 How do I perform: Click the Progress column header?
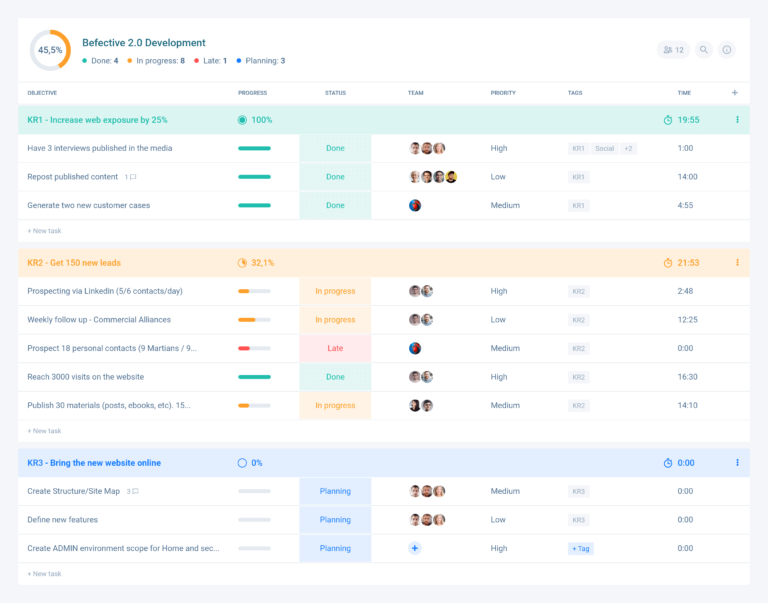coord(252,93)
